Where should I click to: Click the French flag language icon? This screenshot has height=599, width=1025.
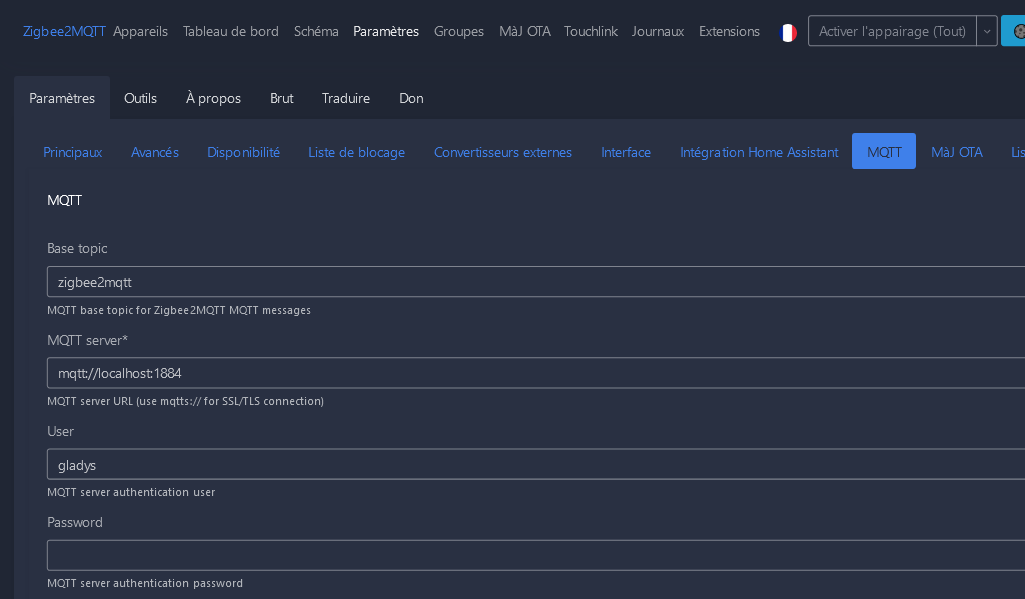[788, 32]
